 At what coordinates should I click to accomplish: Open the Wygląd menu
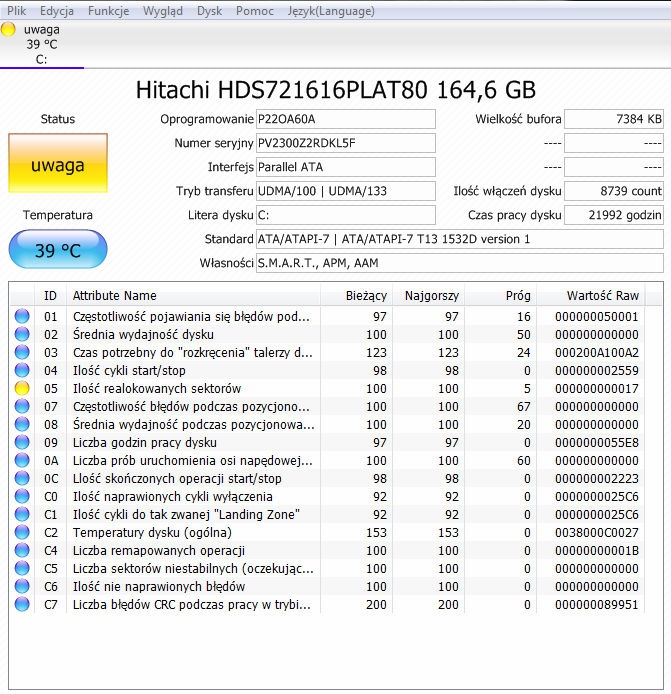pos(162,11)
